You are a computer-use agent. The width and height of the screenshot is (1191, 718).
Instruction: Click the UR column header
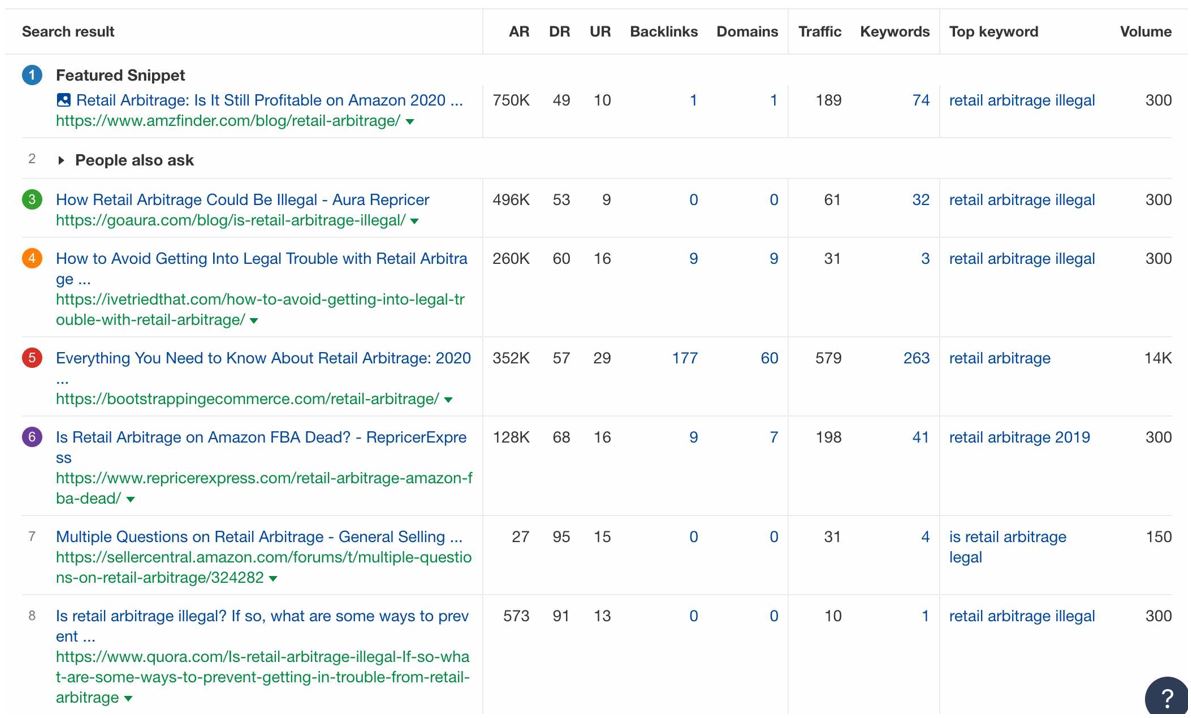coord(600,32)
